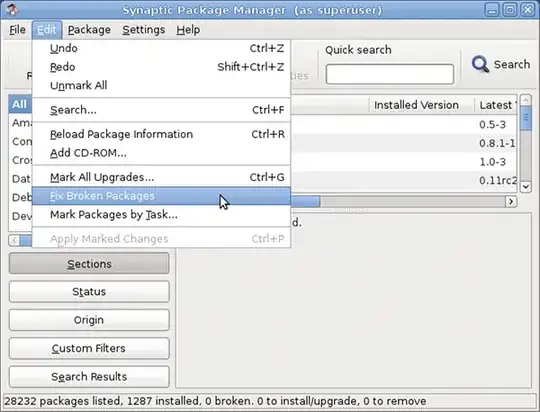This screenshot has width=540, height=412.
Task: Click the Synaptic app icon in title bar
Action: [12, 9]
